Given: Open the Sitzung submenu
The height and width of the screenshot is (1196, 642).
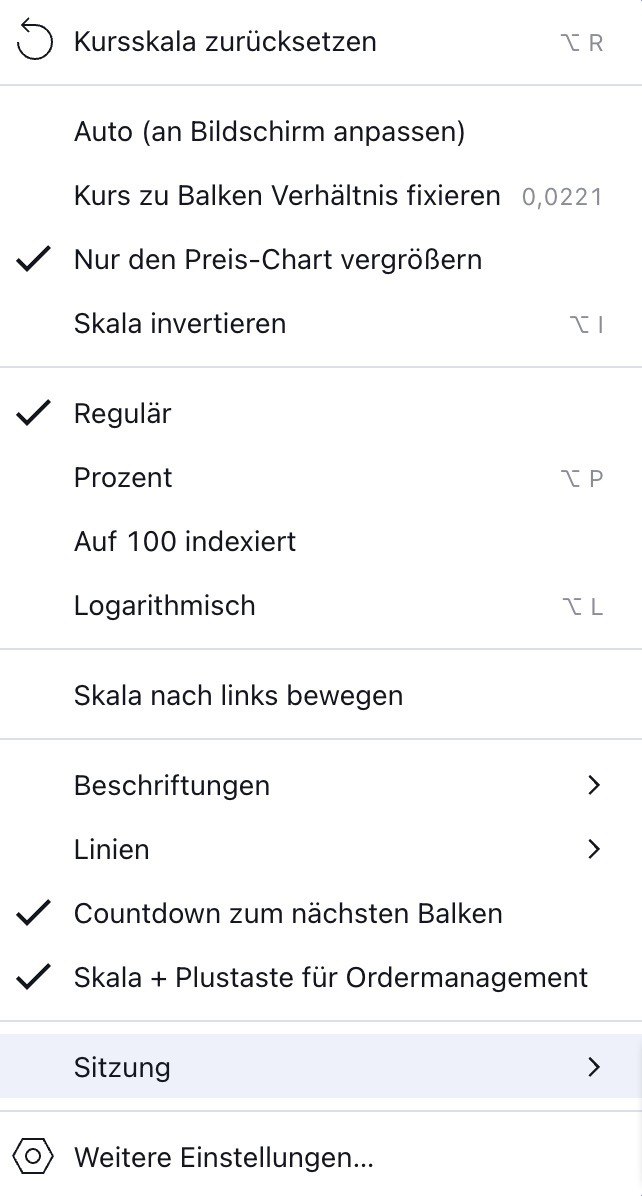Looking at the screenshot, I should (x=122, y=1067).
